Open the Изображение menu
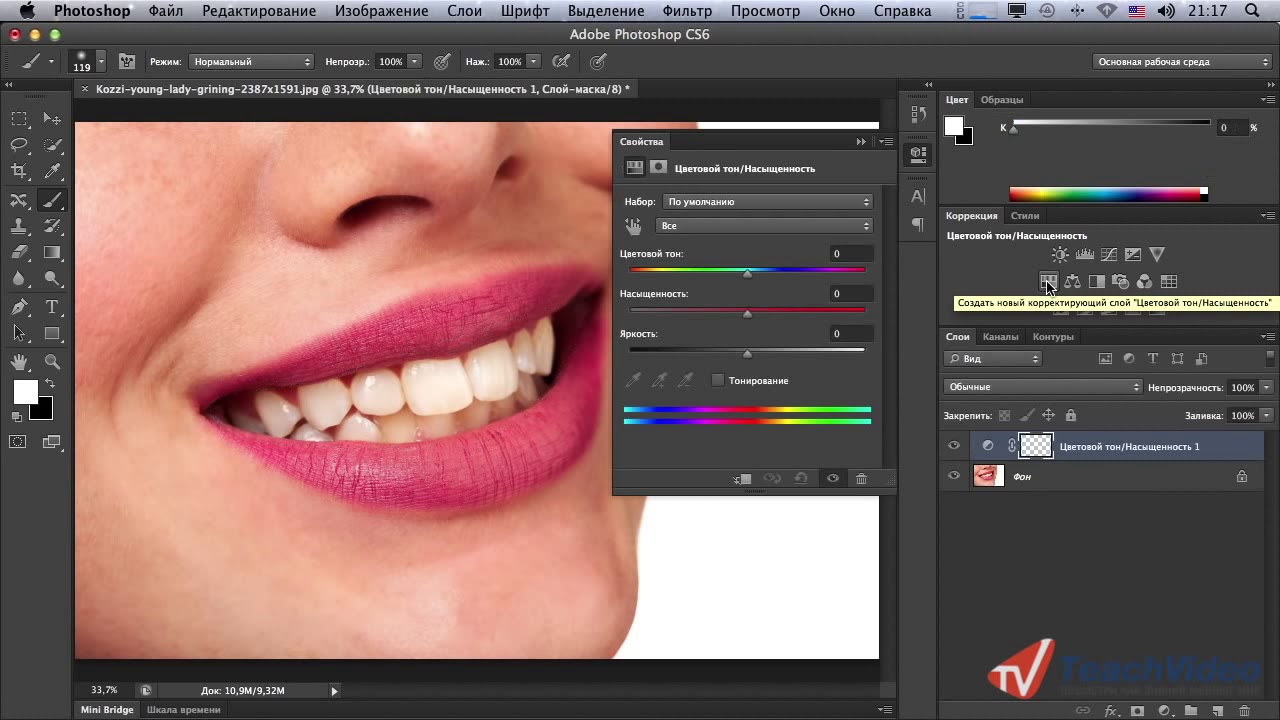The width and height of the screenshot is (1280, 720). (x=381, y=11)
